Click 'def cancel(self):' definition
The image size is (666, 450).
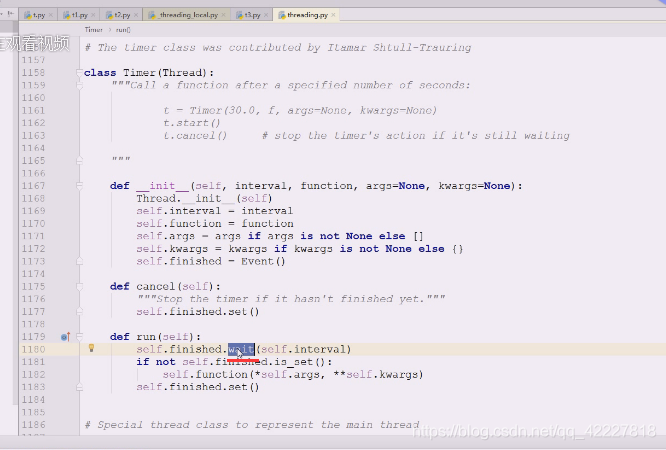coord(165,286)
